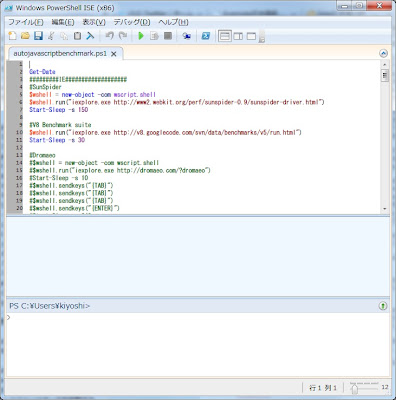Undo the last edit
This screenshot has width=396, height=400.
point(109,36)
